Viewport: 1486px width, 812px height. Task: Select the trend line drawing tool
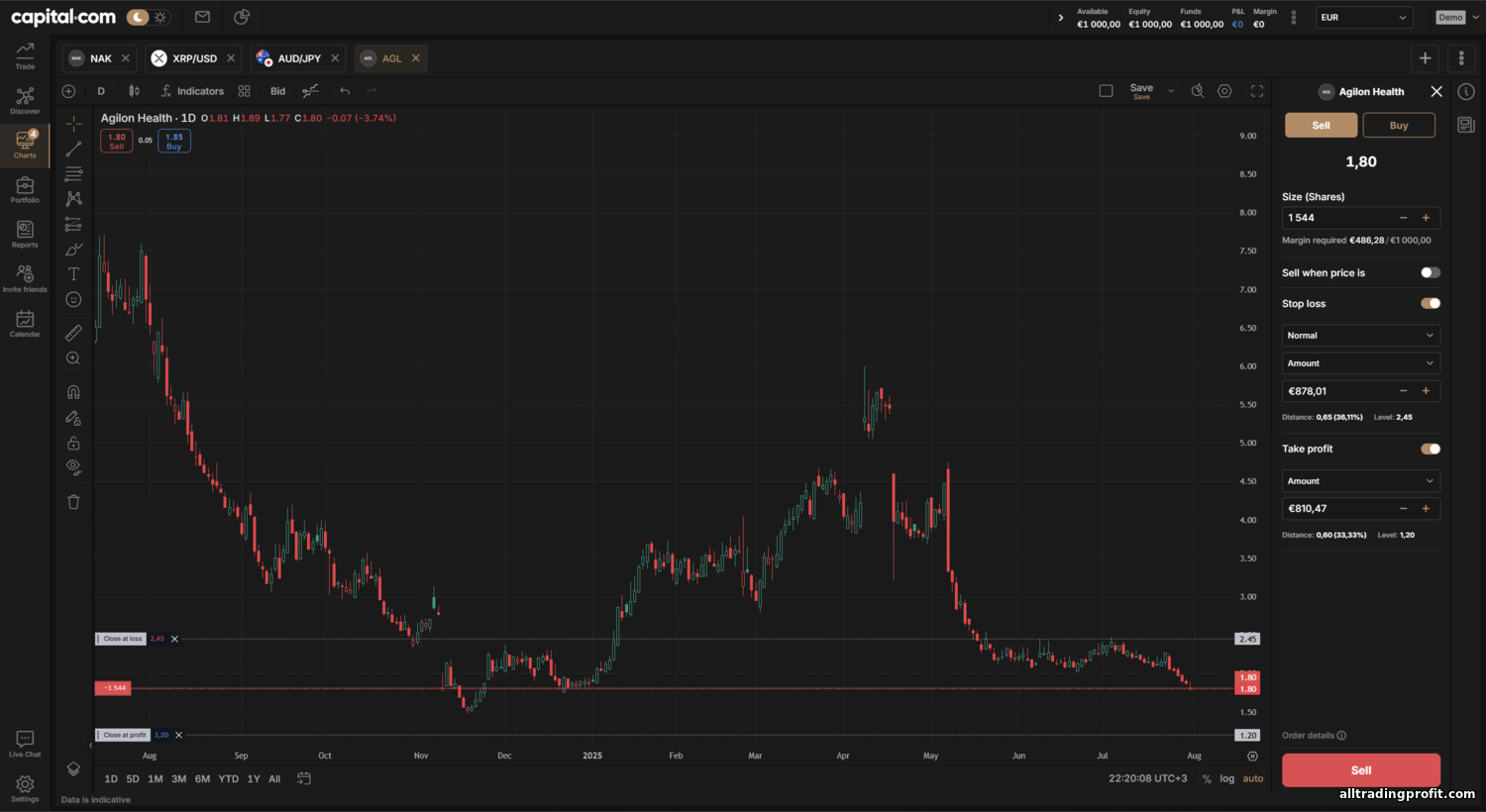pos(73,149)
